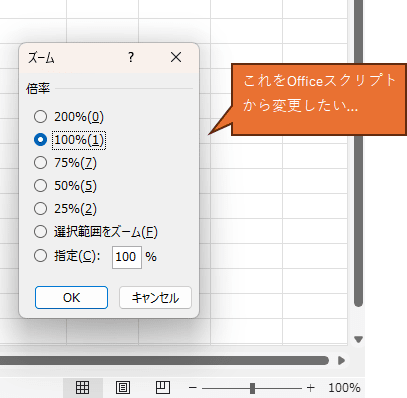Image resolution: width=407 pixels, height=398 pixels.
Task: Switch to Page Break Preview view
Action: (163, 388)
